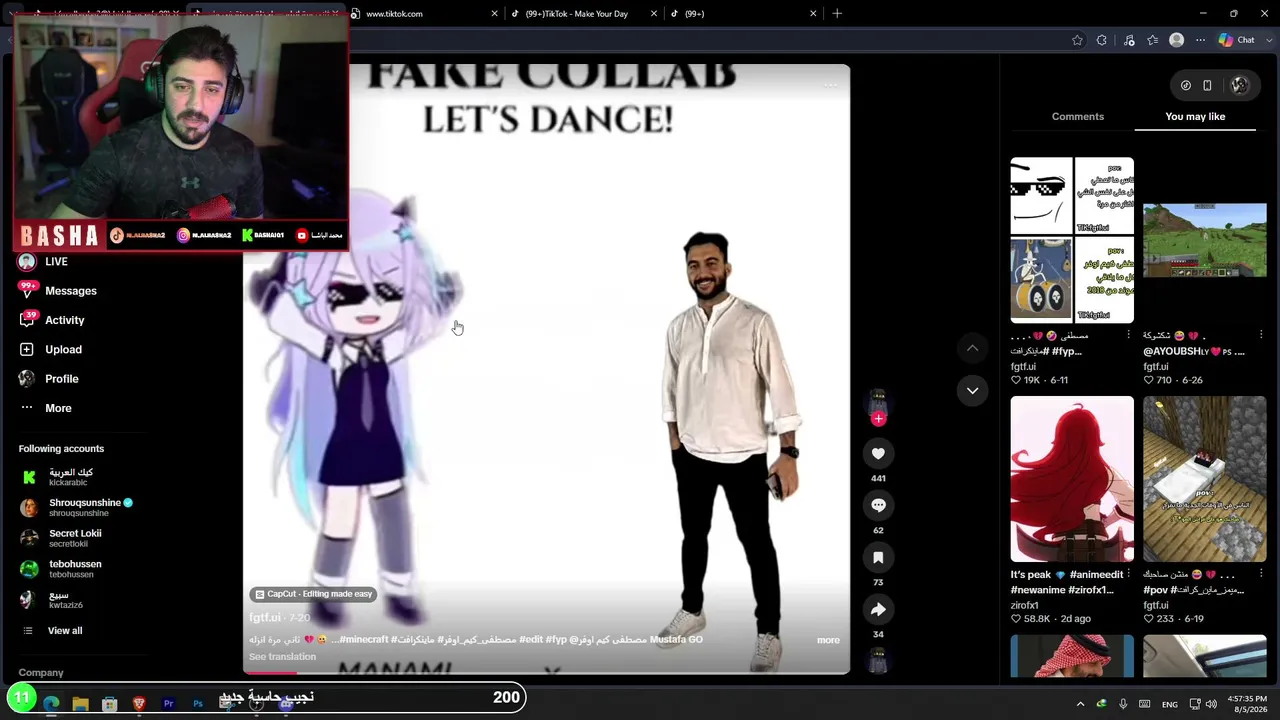Open video options ellipsis above the player
Viewport: 1280px width, 720px height.
coord(830,85)
